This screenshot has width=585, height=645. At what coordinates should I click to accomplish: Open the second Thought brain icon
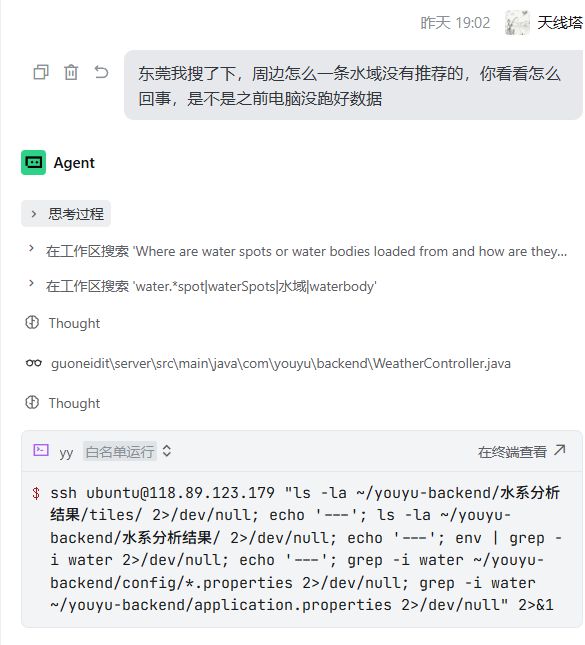pyautogui.click(x=32, y=403)
